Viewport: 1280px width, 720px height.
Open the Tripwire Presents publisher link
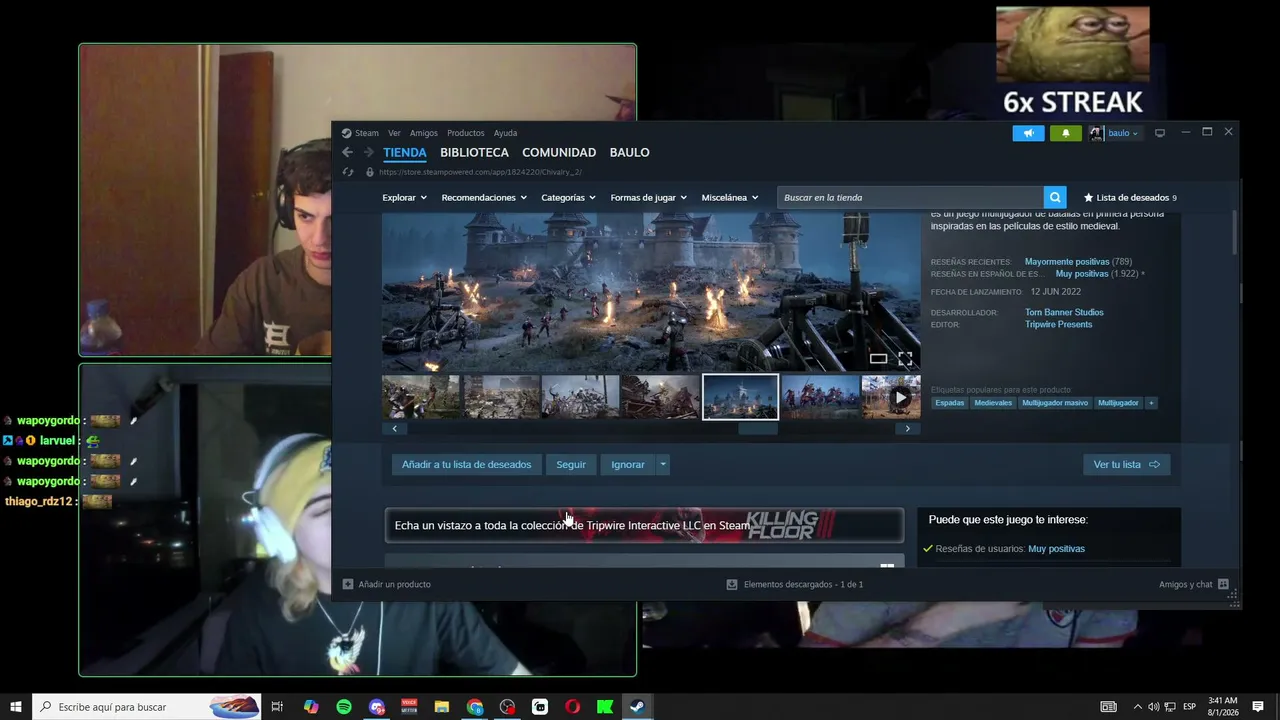(x=1058, y=324)
